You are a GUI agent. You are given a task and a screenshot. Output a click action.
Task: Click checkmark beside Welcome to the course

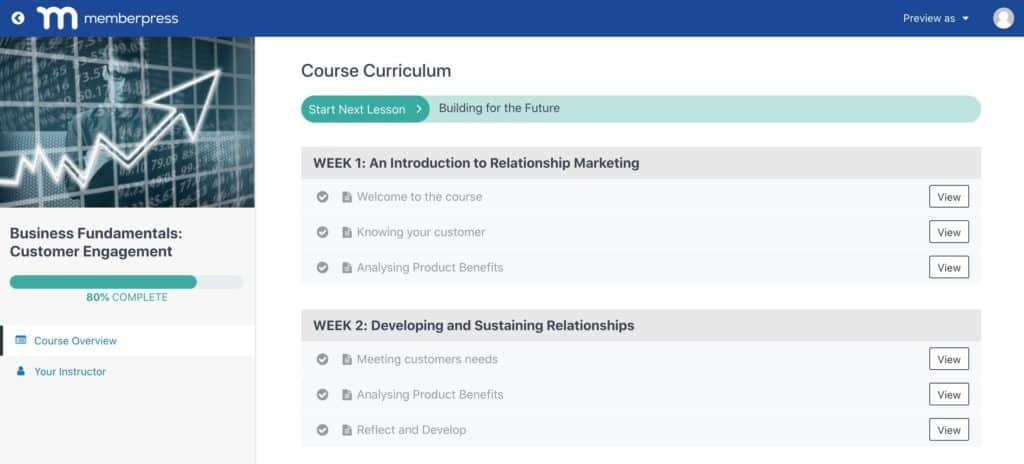322,197
